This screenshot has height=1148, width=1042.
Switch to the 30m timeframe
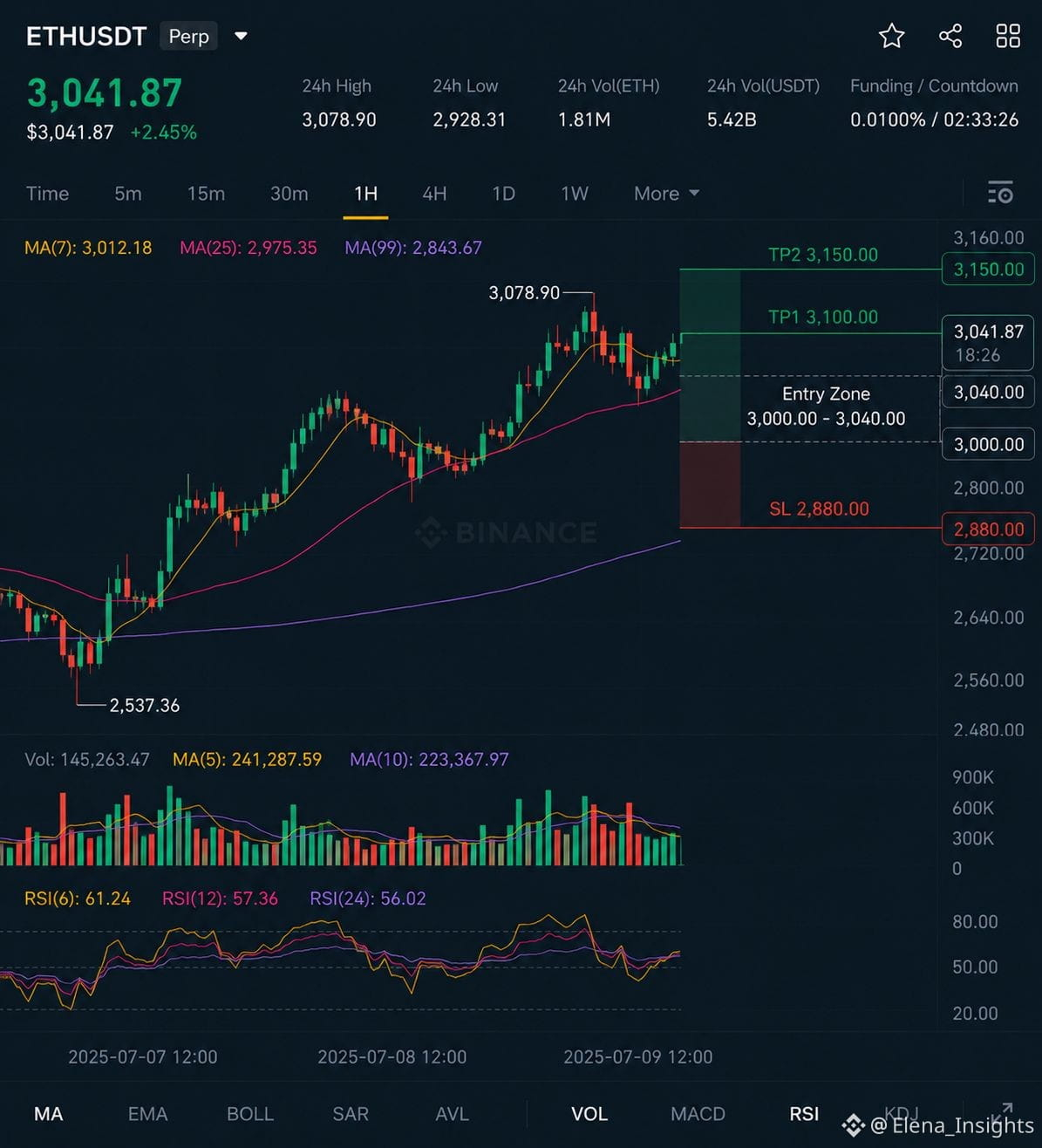pos(289,194)
